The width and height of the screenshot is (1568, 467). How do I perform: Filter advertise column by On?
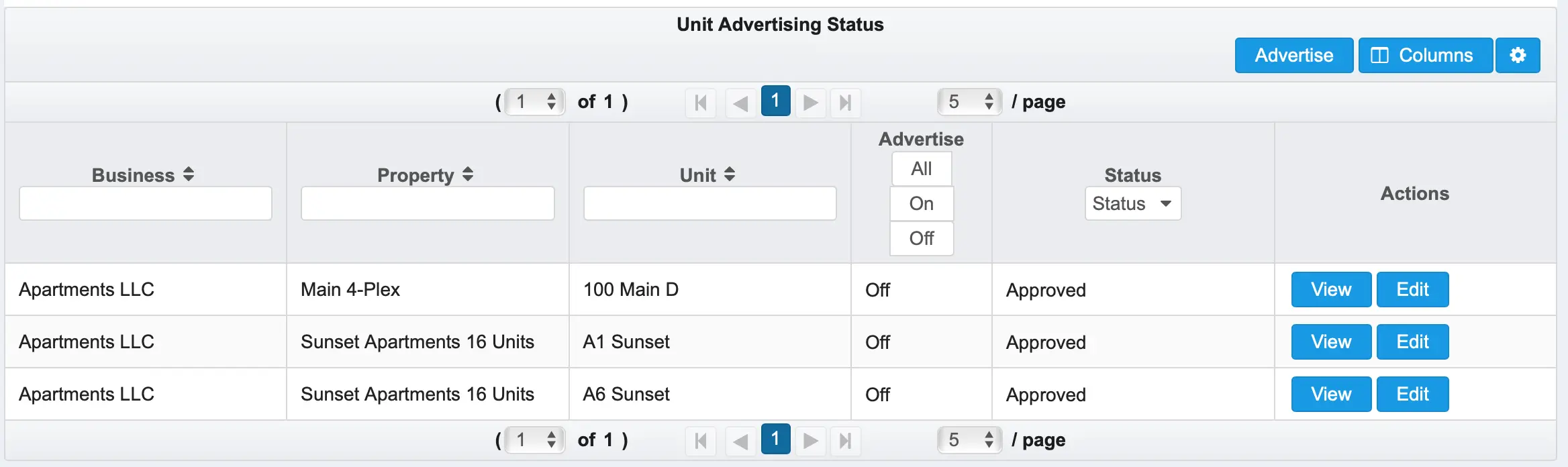(x=921, y=203)
